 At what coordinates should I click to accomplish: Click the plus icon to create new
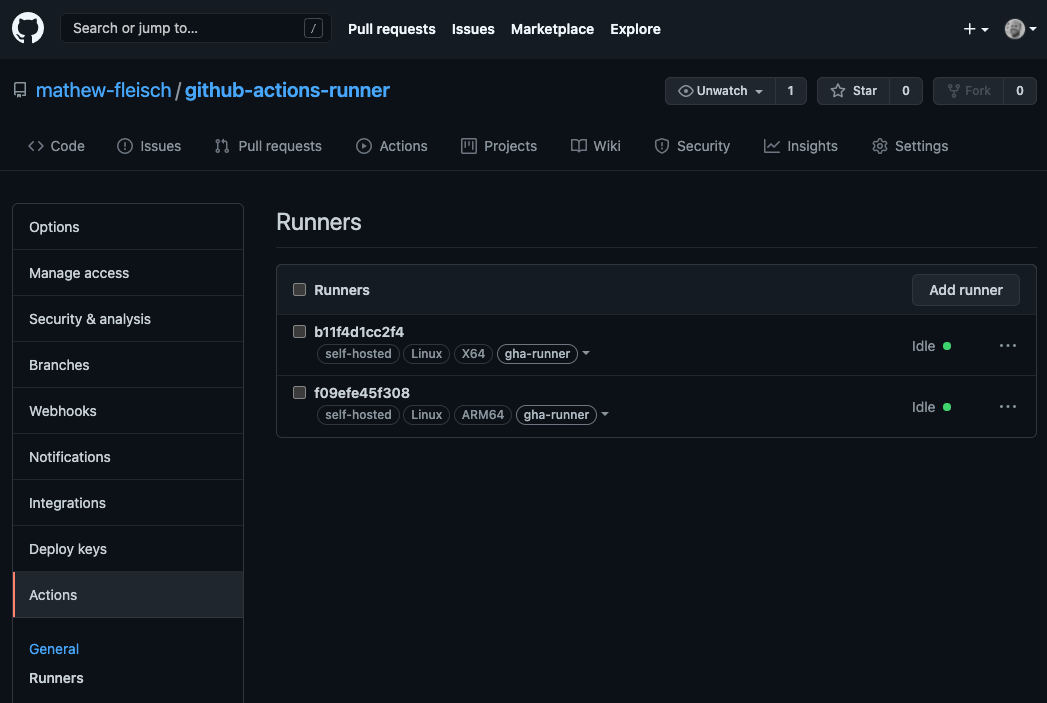pos(969,29)
